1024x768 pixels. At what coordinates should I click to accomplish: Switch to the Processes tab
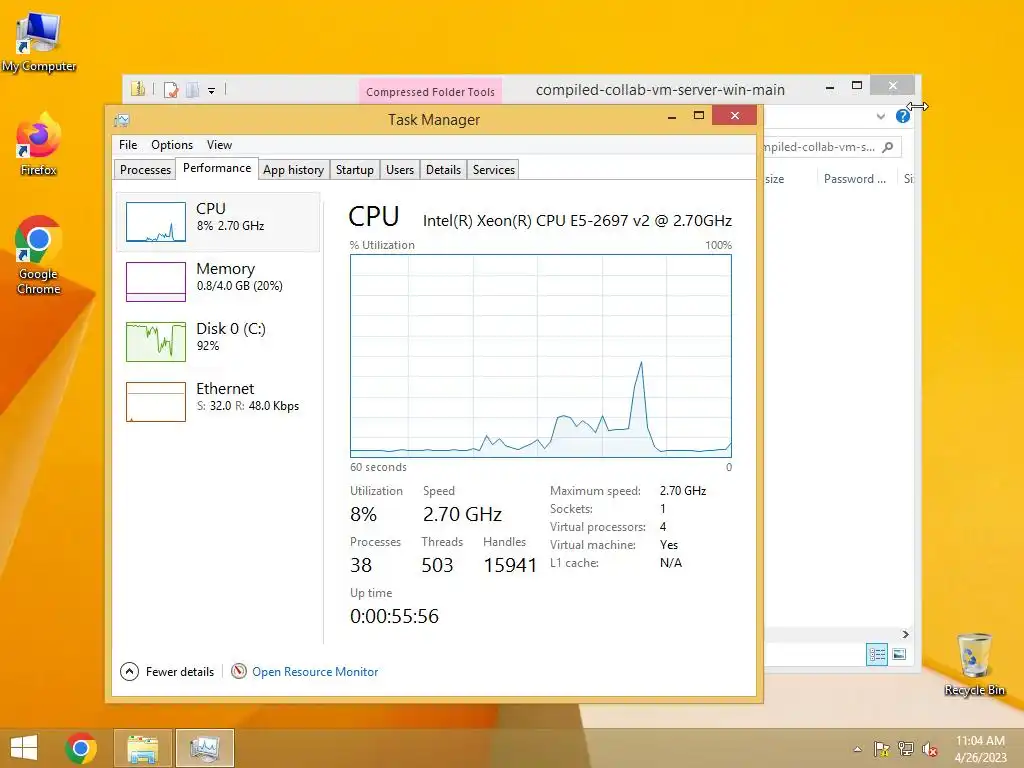tap(145, 170)
